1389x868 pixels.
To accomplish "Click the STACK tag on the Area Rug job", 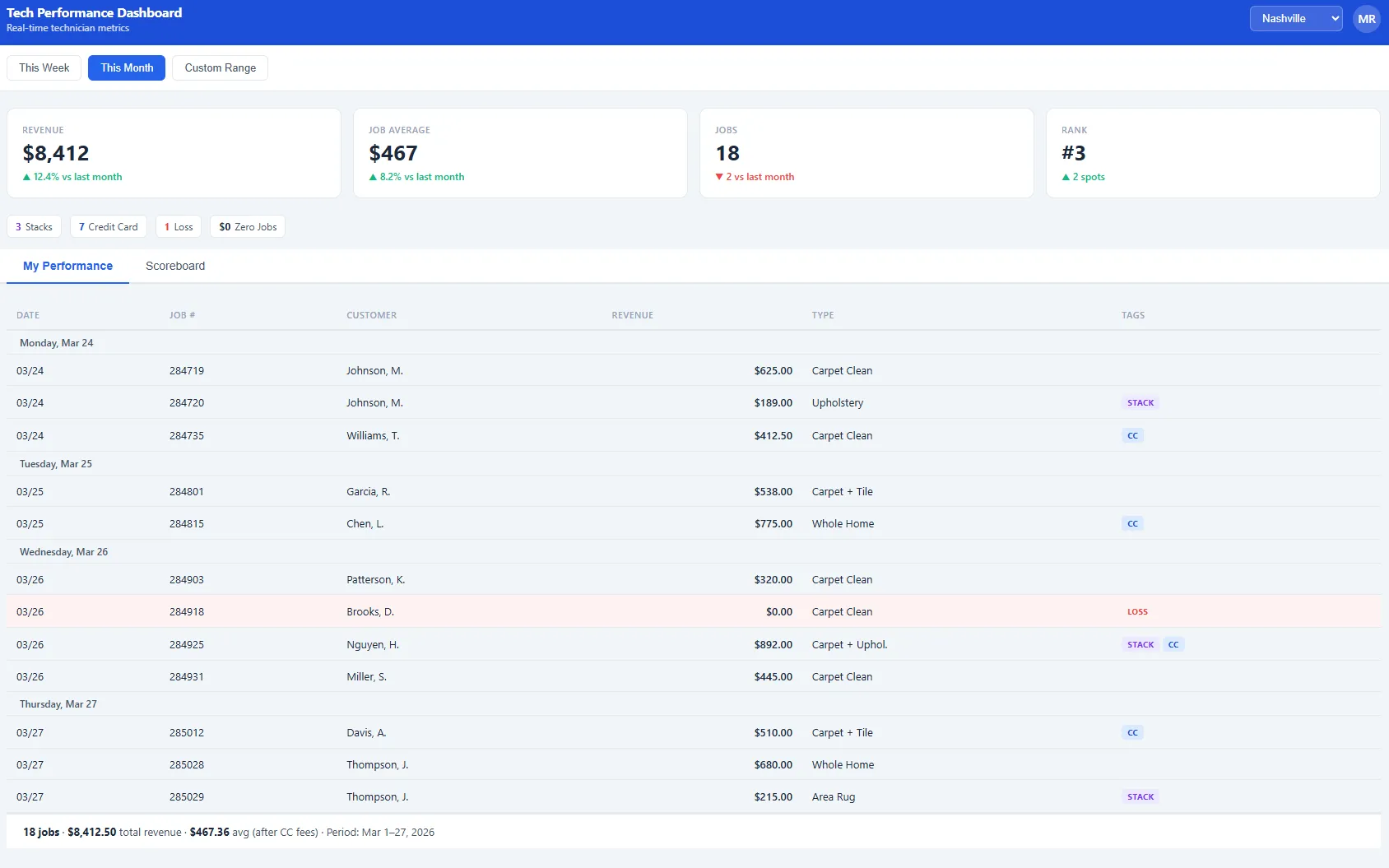I will [x=1140, y=796].
